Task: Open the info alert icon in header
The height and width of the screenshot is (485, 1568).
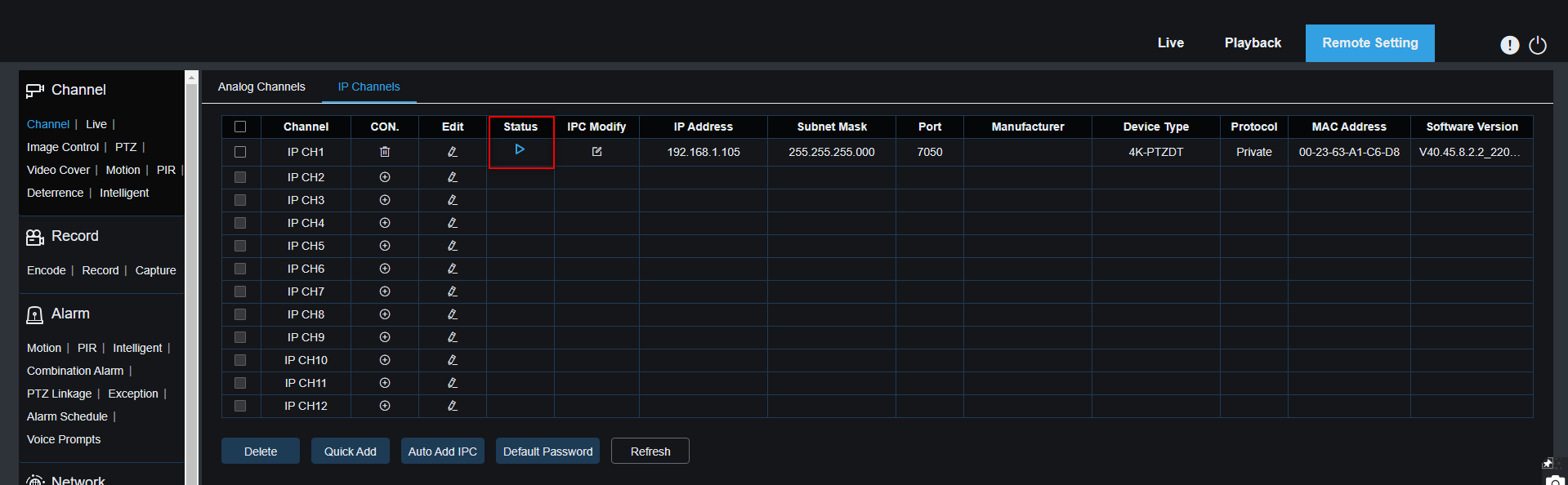Action: pyautogui.click(x=1509, y=45)
